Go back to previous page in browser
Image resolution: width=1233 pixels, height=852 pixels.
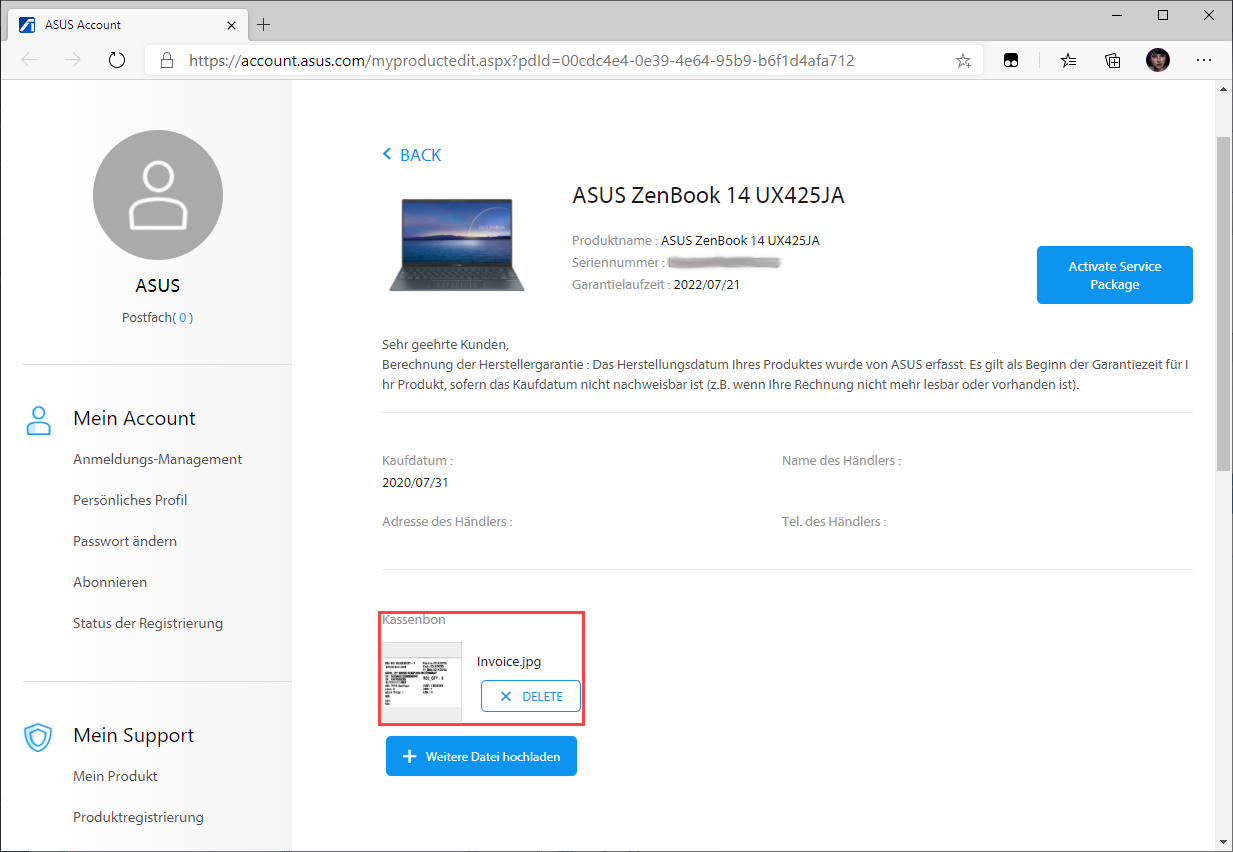click(29, 60)
